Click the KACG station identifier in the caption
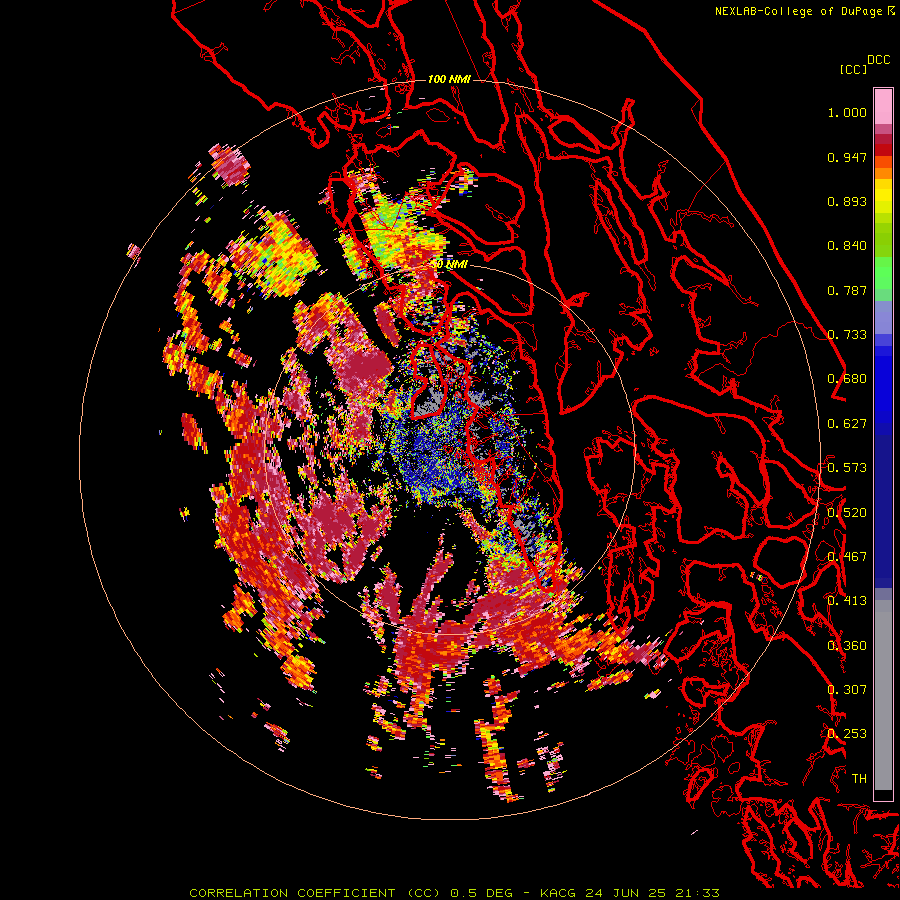900x900 pixels. [x=558, y=893]
